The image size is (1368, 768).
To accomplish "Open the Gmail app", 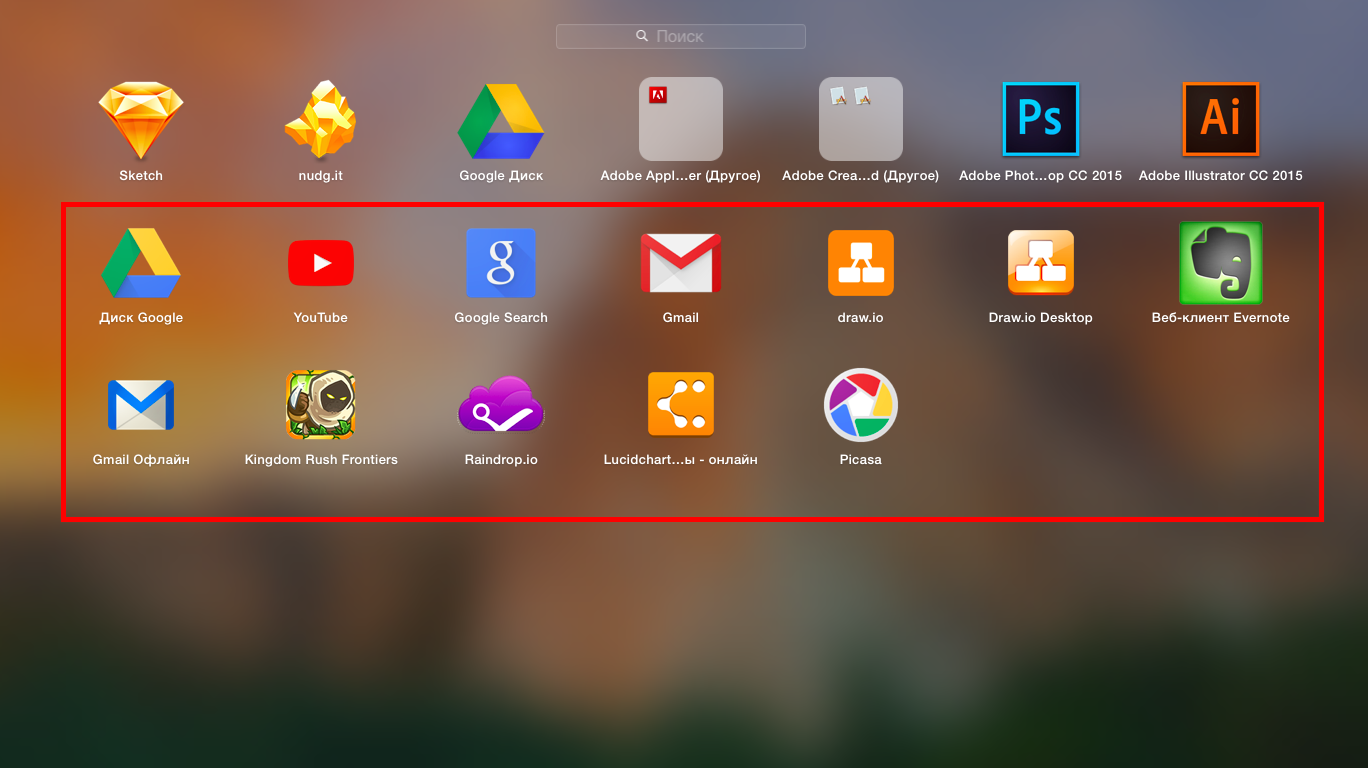I will point(681,263).
